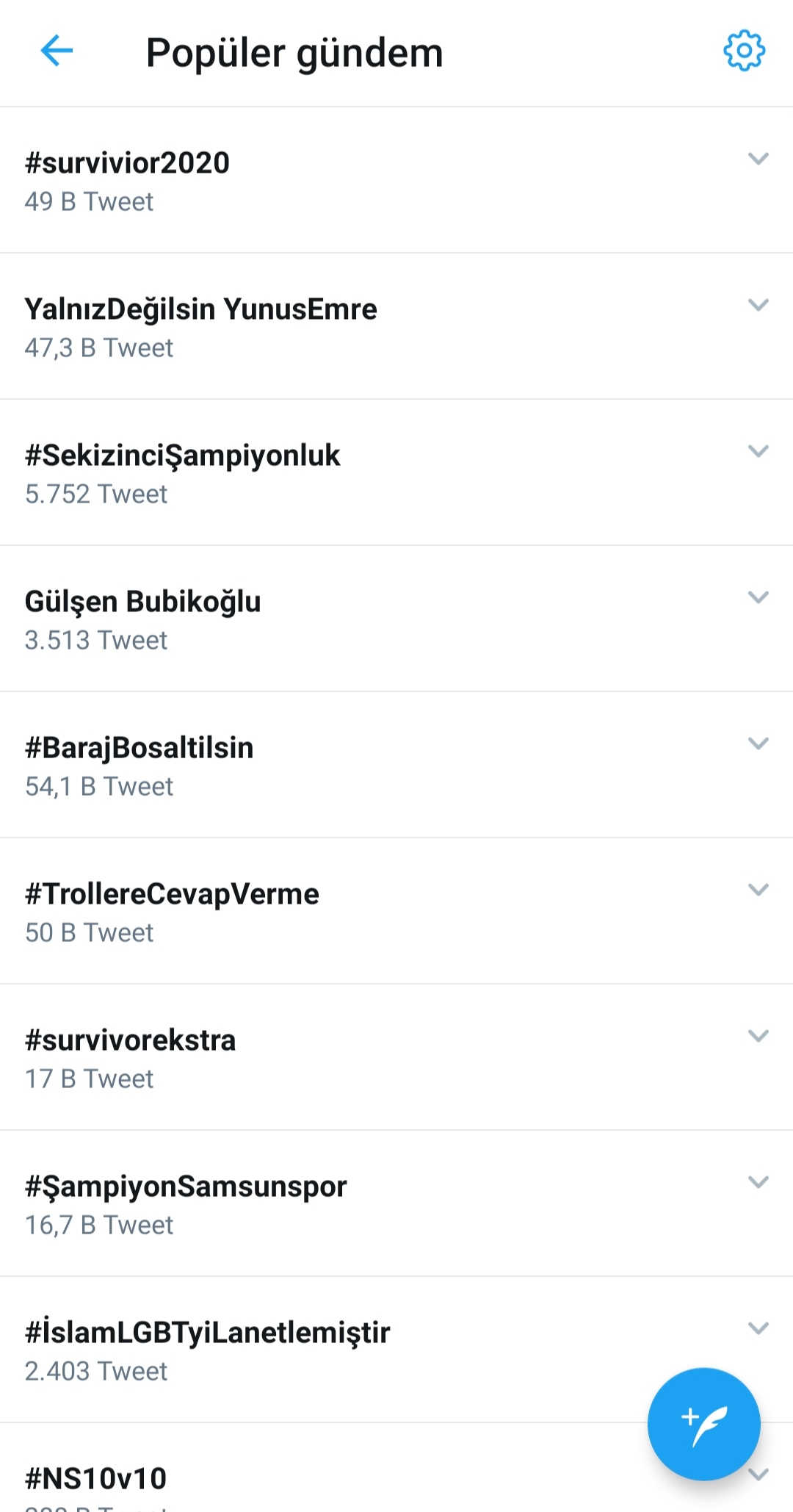The image size is (793, 1512).
Task: Open #ŞampiyonSamsunspor hashtag
Action: pyautogui.click(x=396, y=1203)
